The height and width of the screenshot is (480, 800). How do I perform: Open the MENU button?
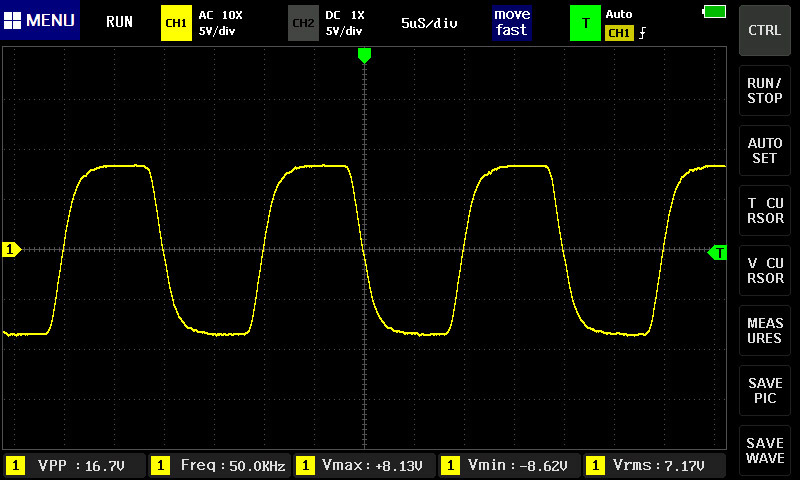[x=40, y=20]
